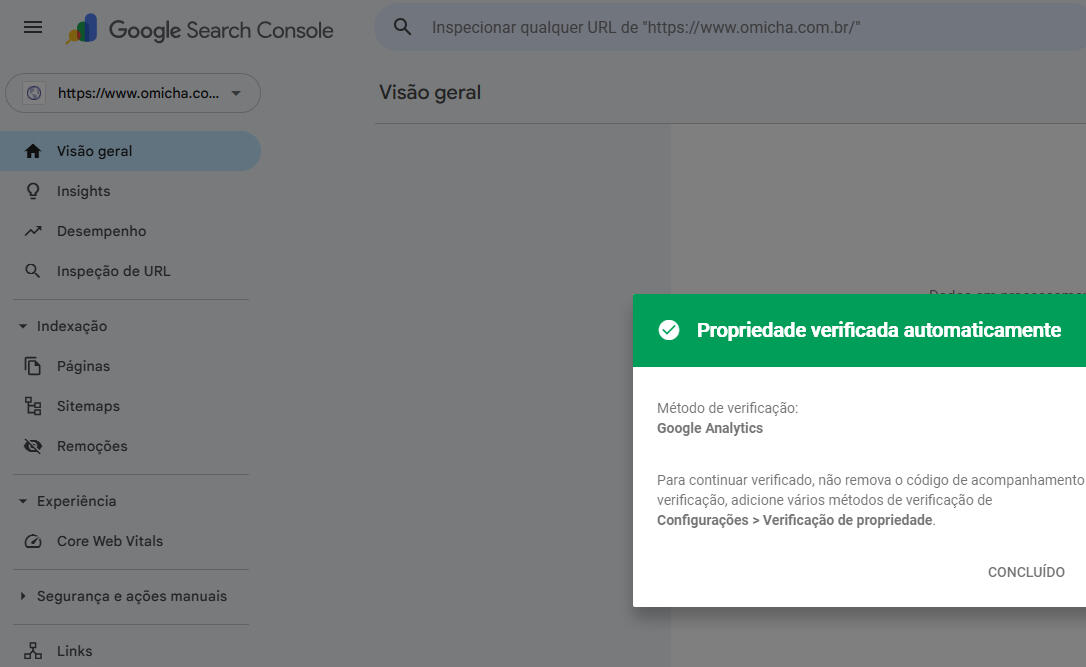Expand the Segurança e ações manuais section

coord(22,596)
